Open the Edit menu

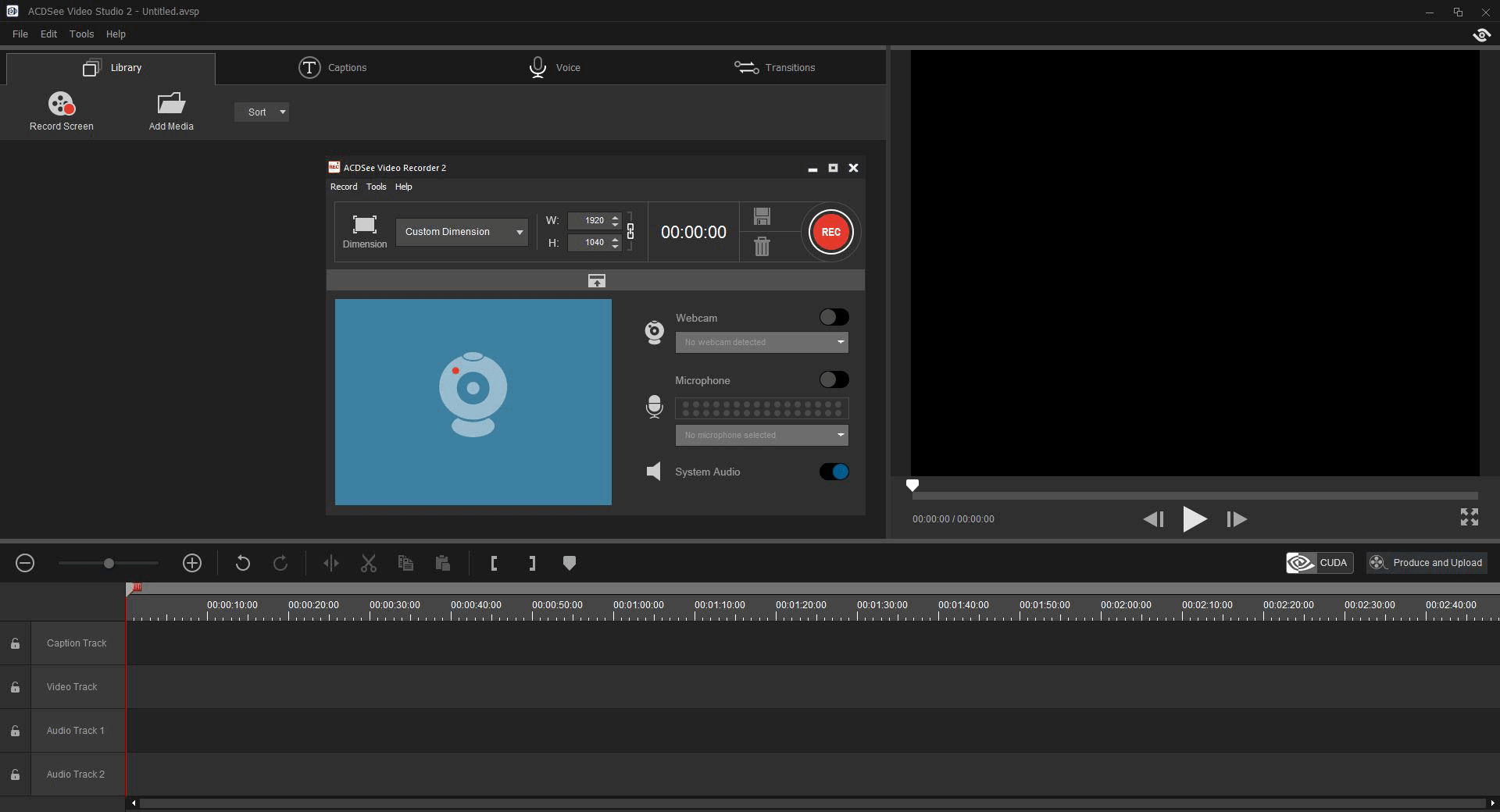pyautogui.click(x=48, y=34)
